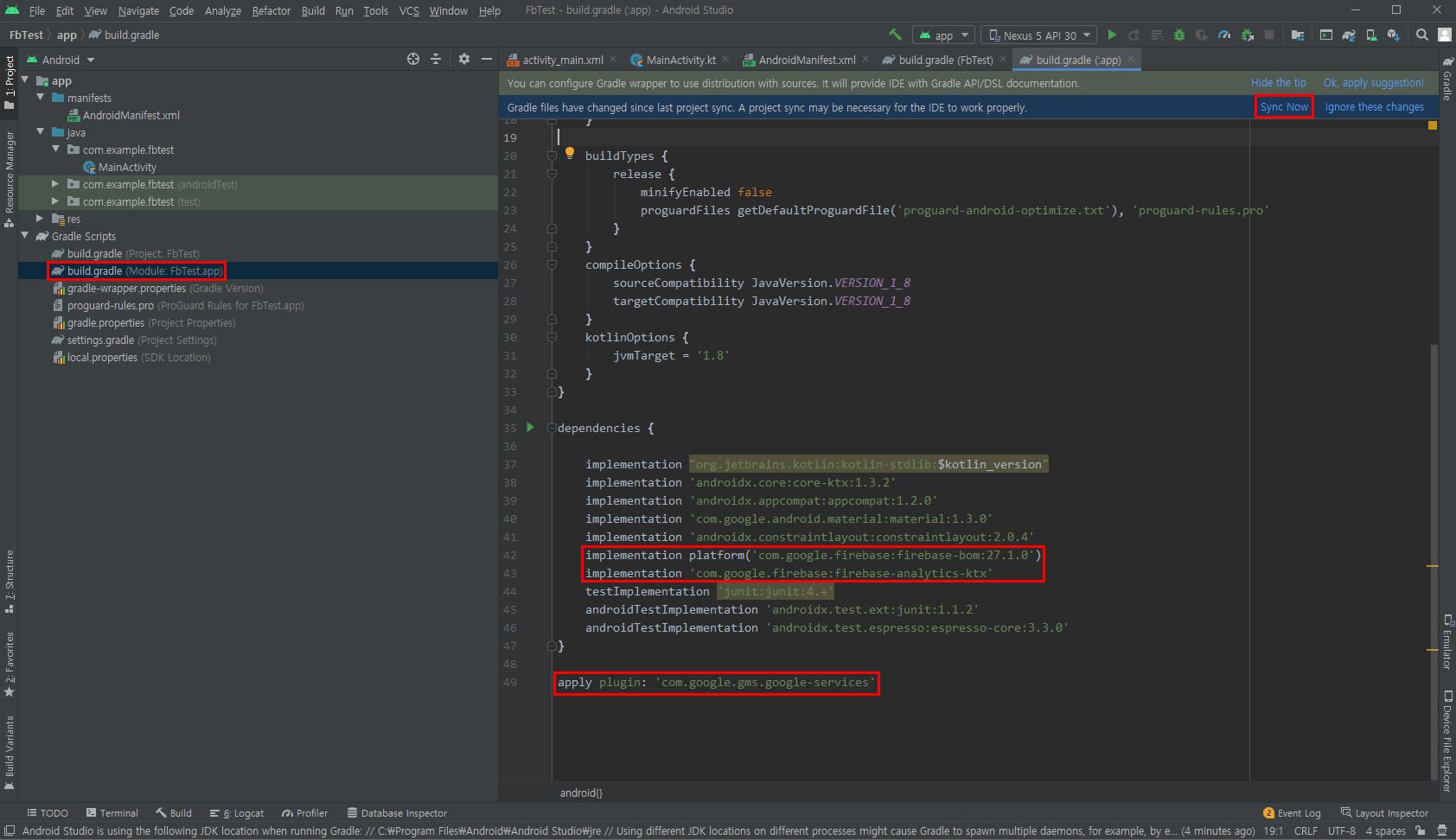This screenshot has height=840, width=1456.
Task: Open the Terminal tool window
Action: point(112,813)
